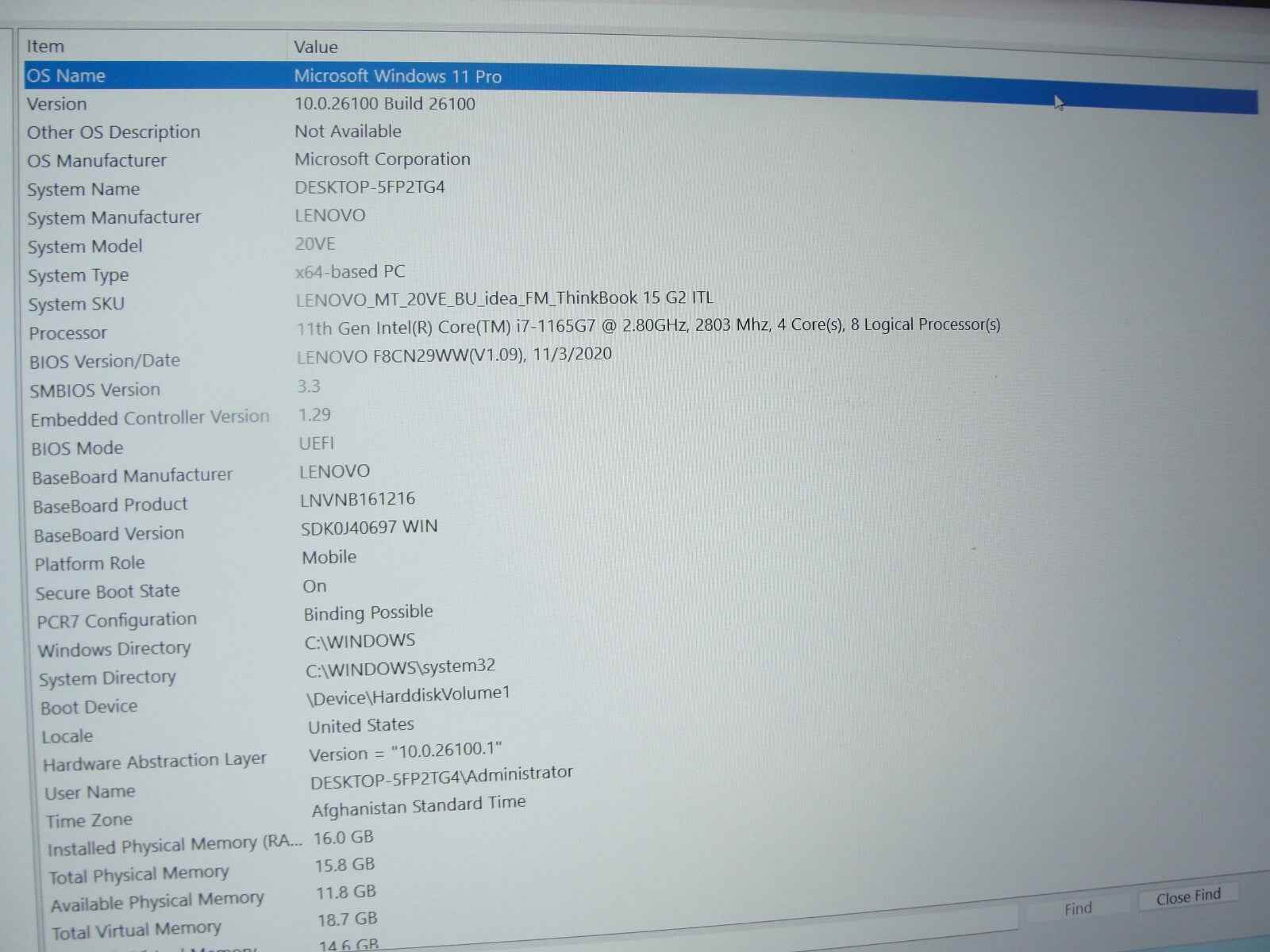This screenshot has height=952, width=1270.
Task: Select the System Manufacturer row
Action: [x=114, y=217]
